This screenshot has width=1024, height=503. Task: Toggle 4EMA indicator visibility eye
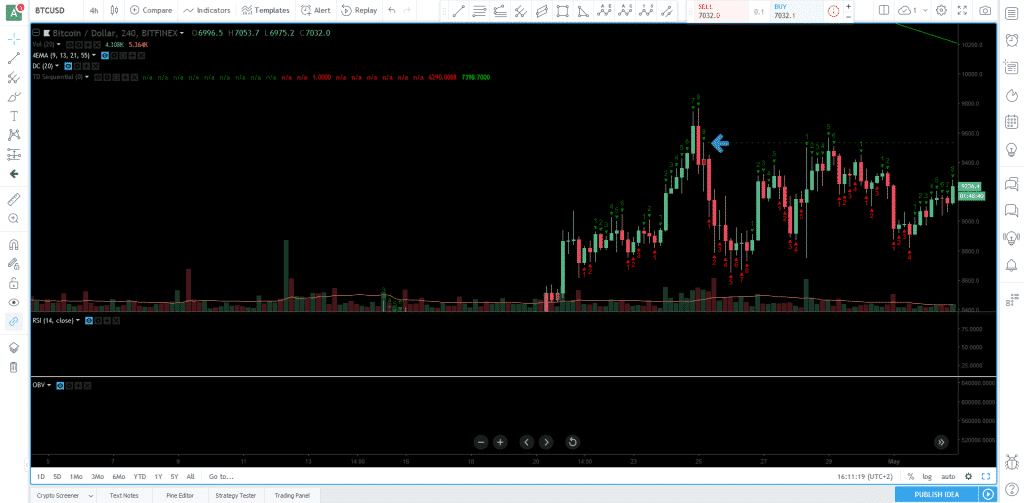tap(104, 56)
